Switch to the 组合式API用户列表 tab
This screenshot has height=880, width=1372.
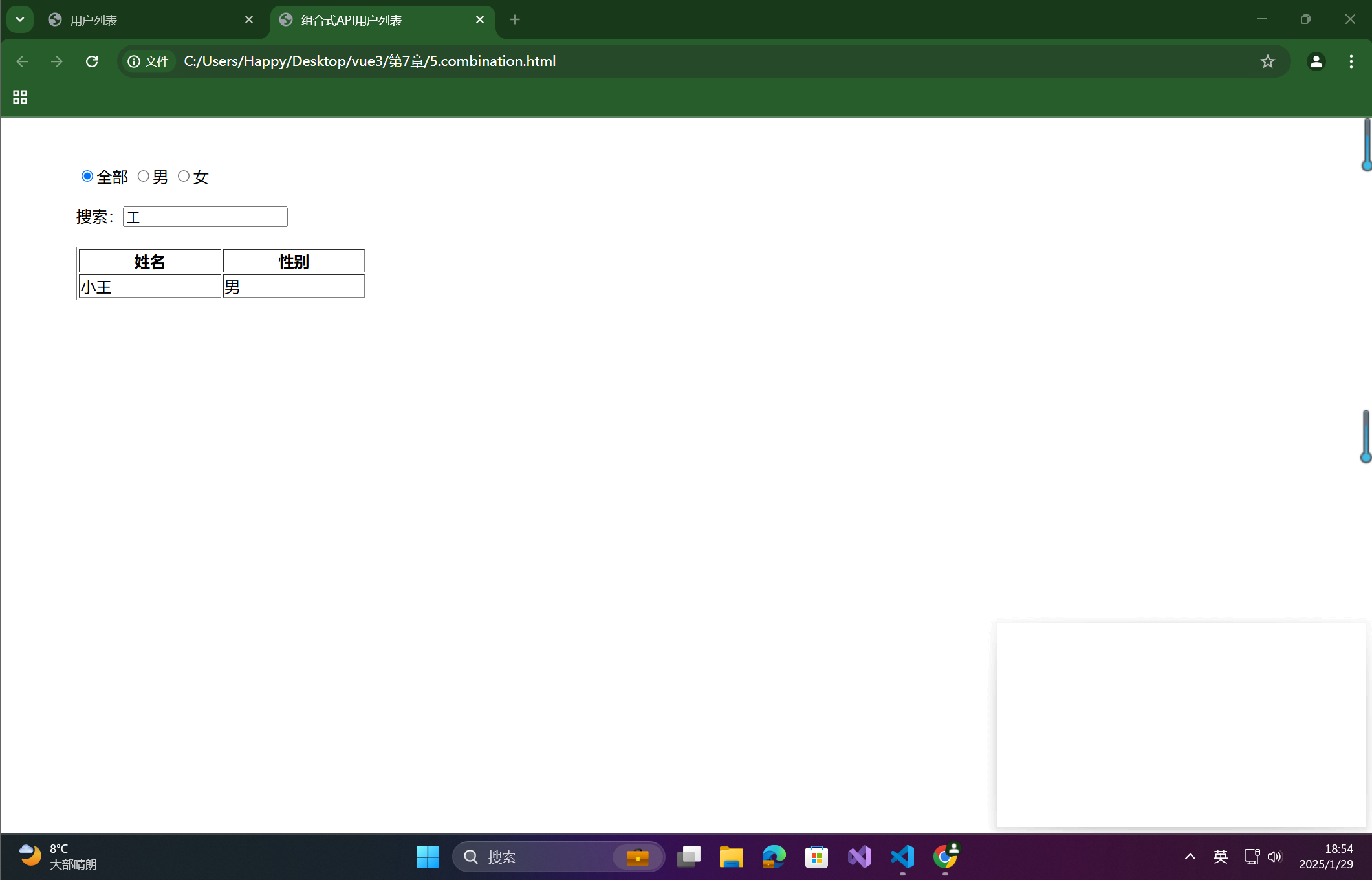coord(382,20)
